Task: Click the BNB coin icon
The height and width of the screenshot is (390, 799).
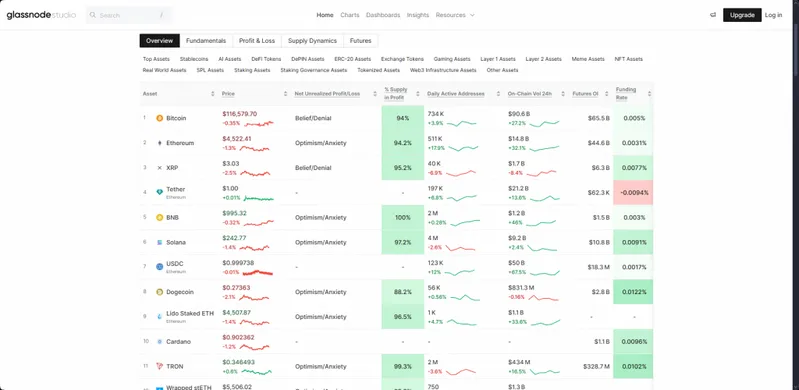Action: point(159,218)
